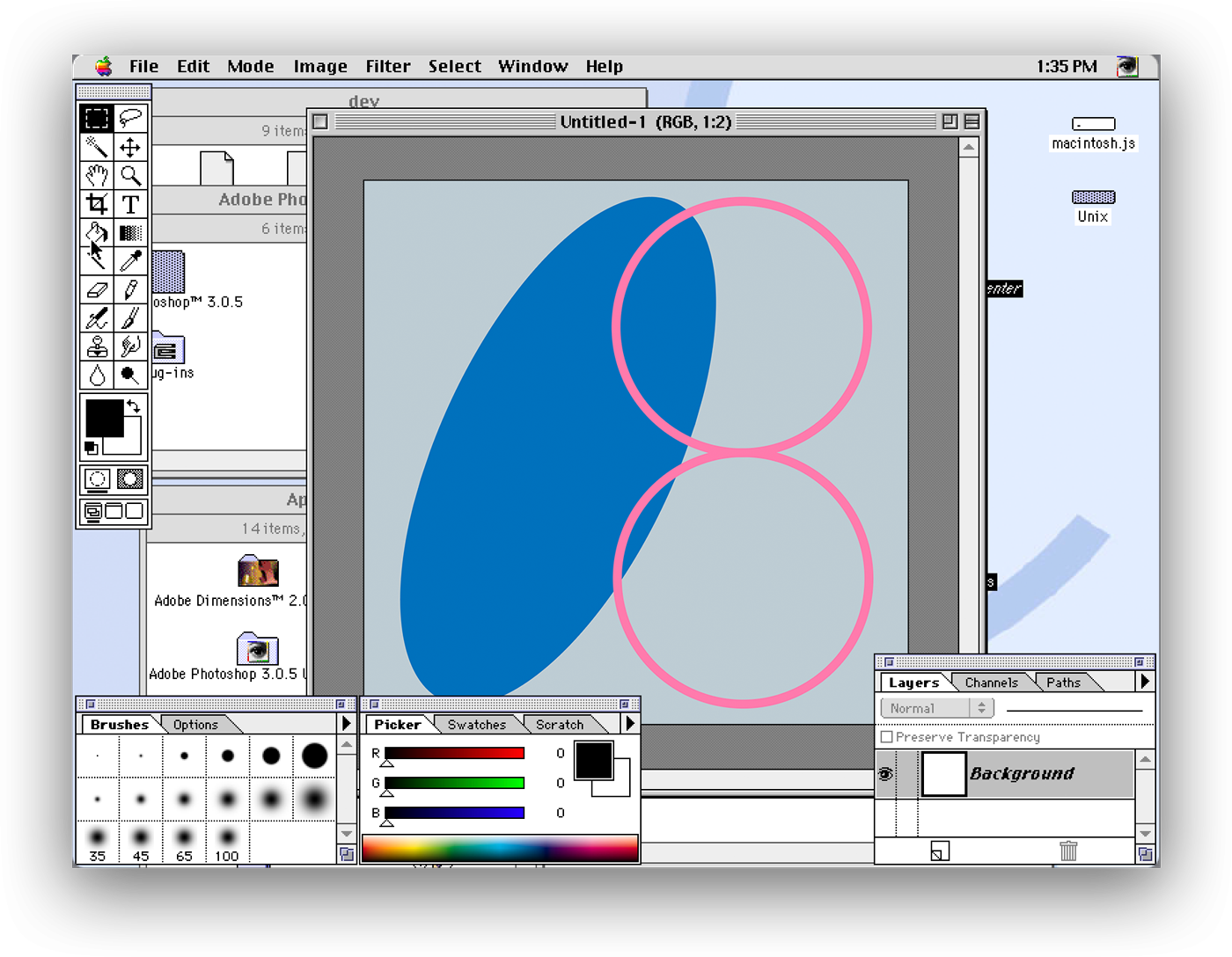Switch to the Channels tab
Image resolution: width=1232 pixels, height=957 pixels.
[x=991, y=683]
